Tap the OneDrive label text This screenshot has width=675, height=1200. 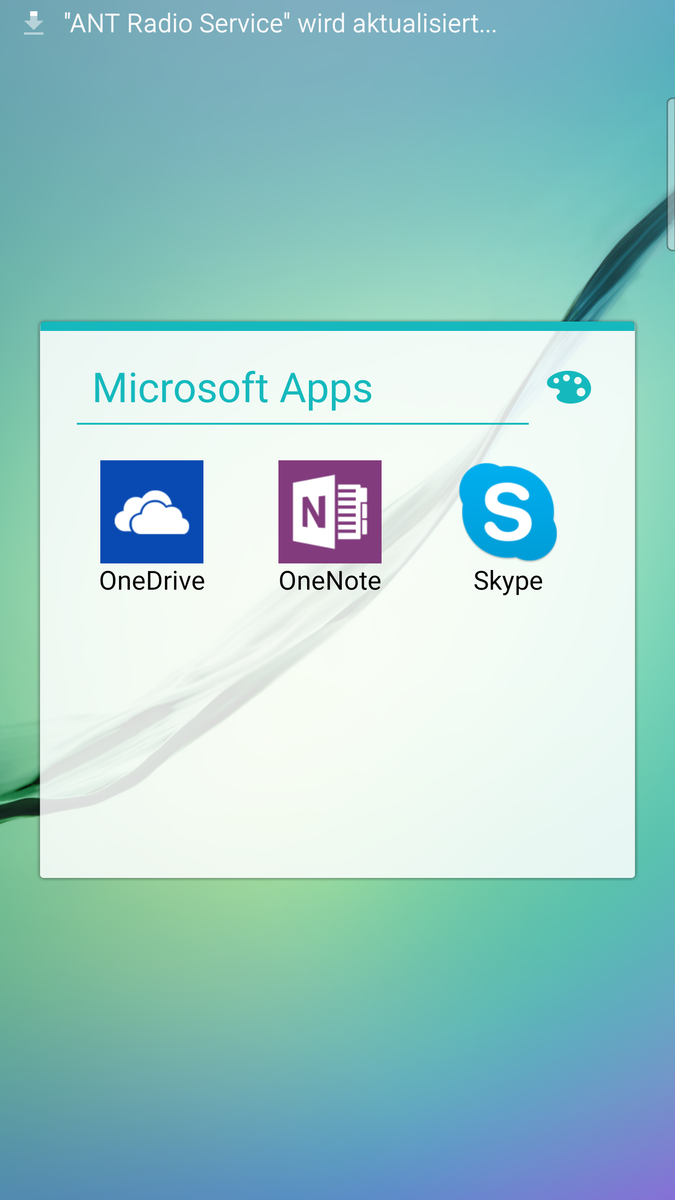tap(152, 581)
